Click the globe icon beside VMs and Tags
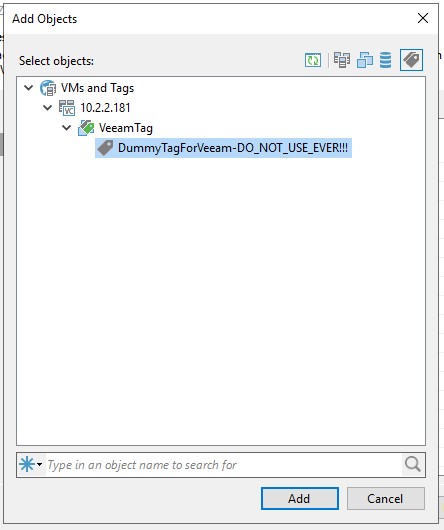 point(48,88)
